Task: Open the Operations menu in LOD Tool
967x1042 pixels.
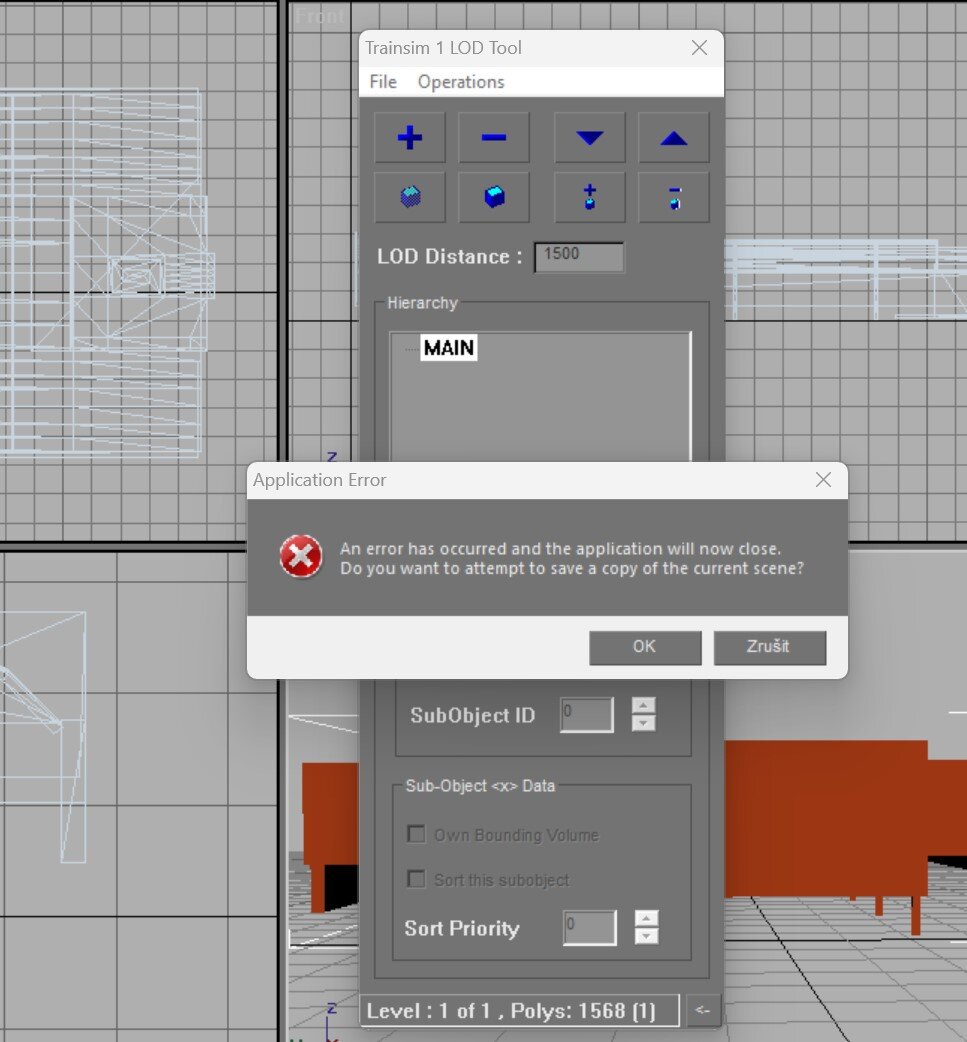Action: pos(461,82)
